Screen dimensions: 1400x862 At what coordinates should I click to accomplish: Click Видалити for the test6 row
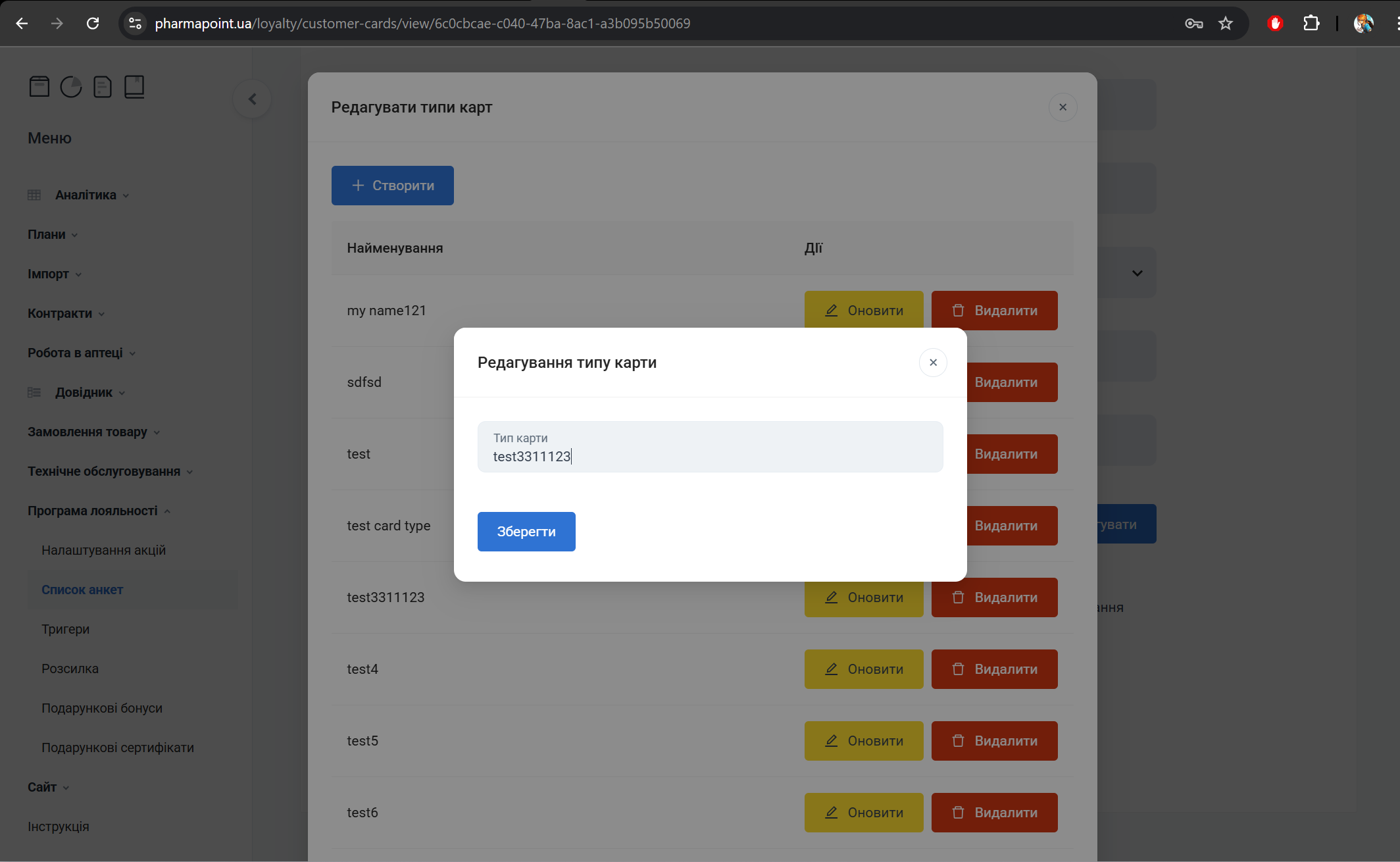(x=994, y=813)
